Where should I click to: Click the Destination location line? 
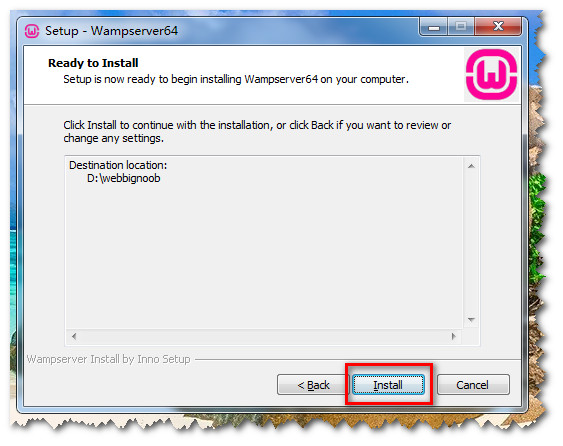coord(118,165)
